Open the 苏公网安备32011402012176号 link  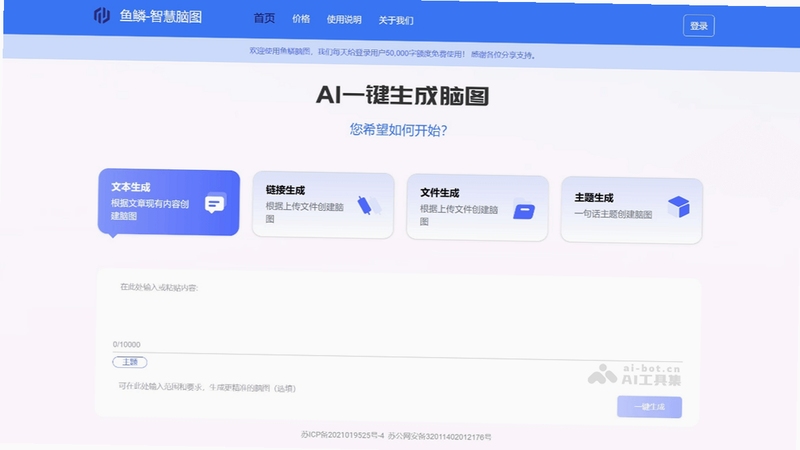point(439,436)
